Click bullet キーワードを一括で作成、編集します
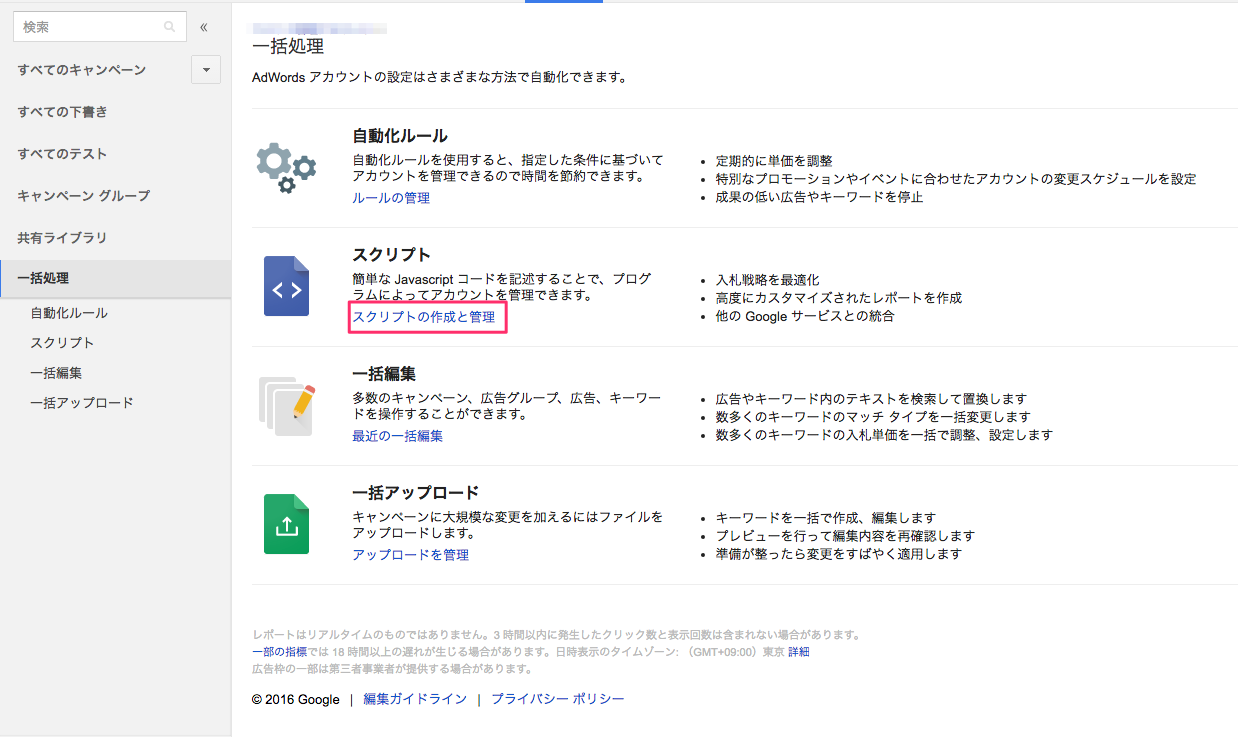Image resolution: width=1238 pixels, height=737 pixels. tap(826, 518)
